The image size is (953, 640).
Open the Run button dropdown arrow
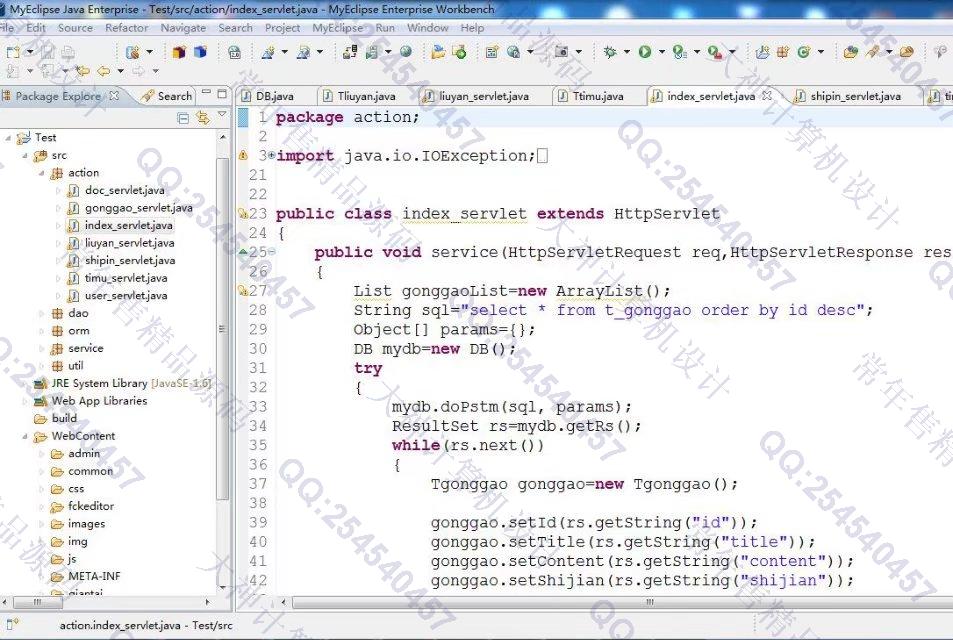[x=661, y=52]
